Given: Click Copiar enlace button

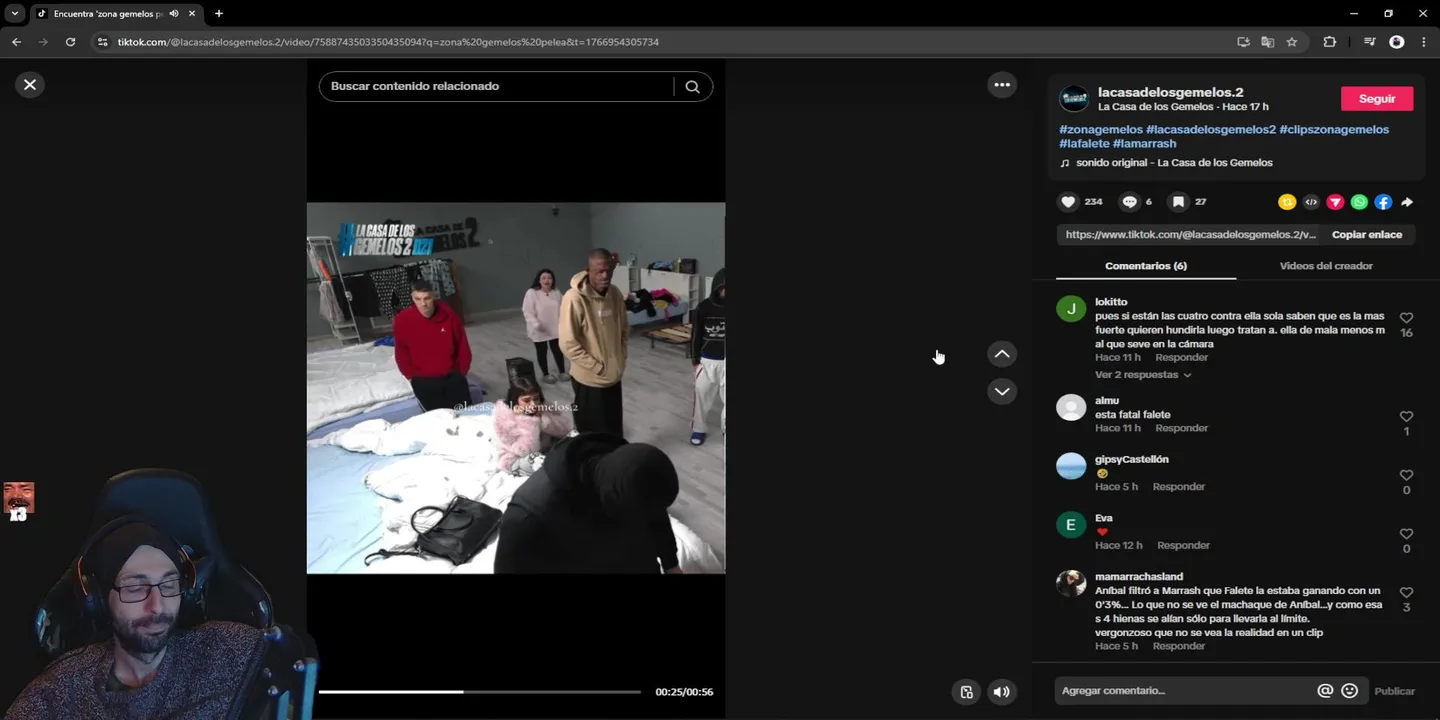Looking at the screenshot, I should (x=1367, y=235).
